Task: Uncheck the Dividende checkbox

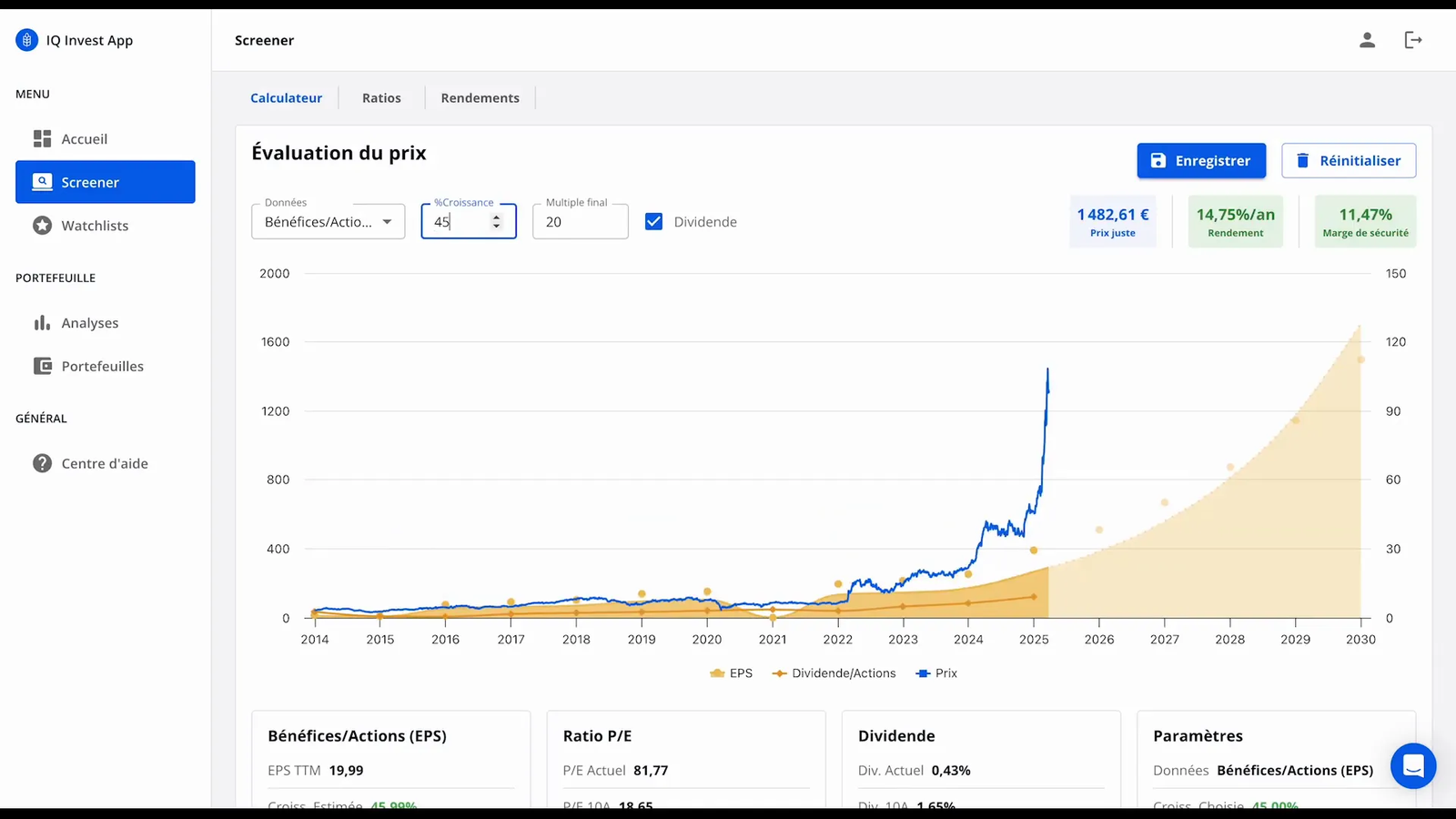Action: (653, 221)
